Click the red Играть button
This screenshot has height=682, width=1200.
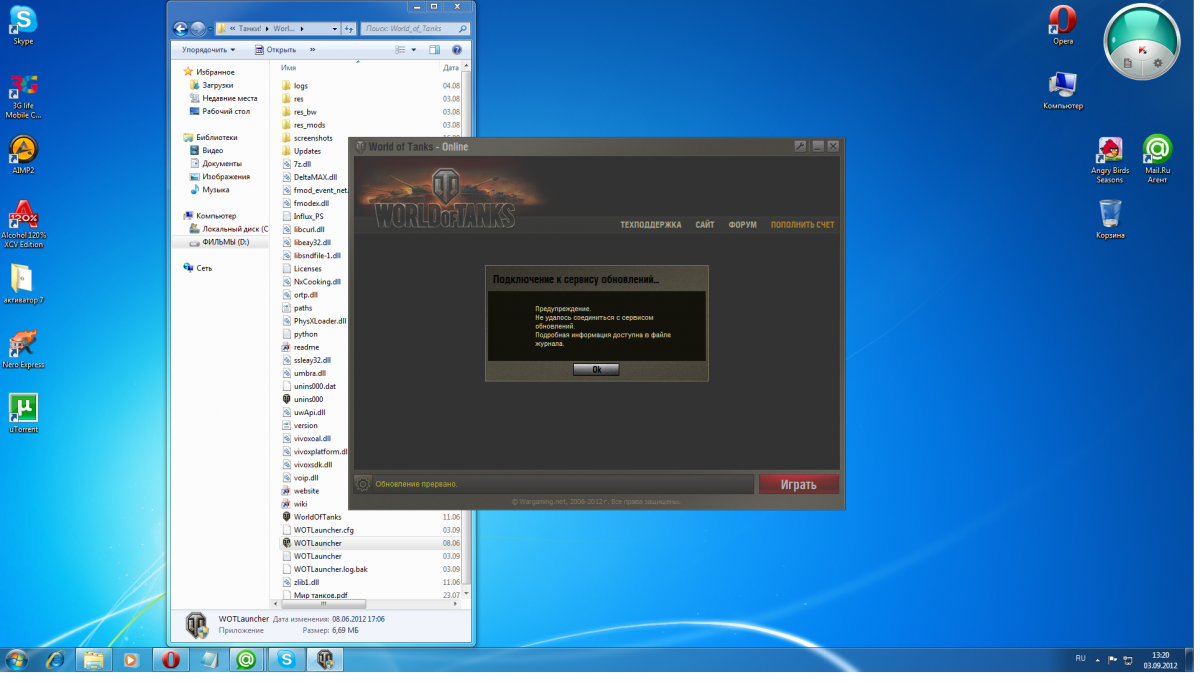click(798, 484)
